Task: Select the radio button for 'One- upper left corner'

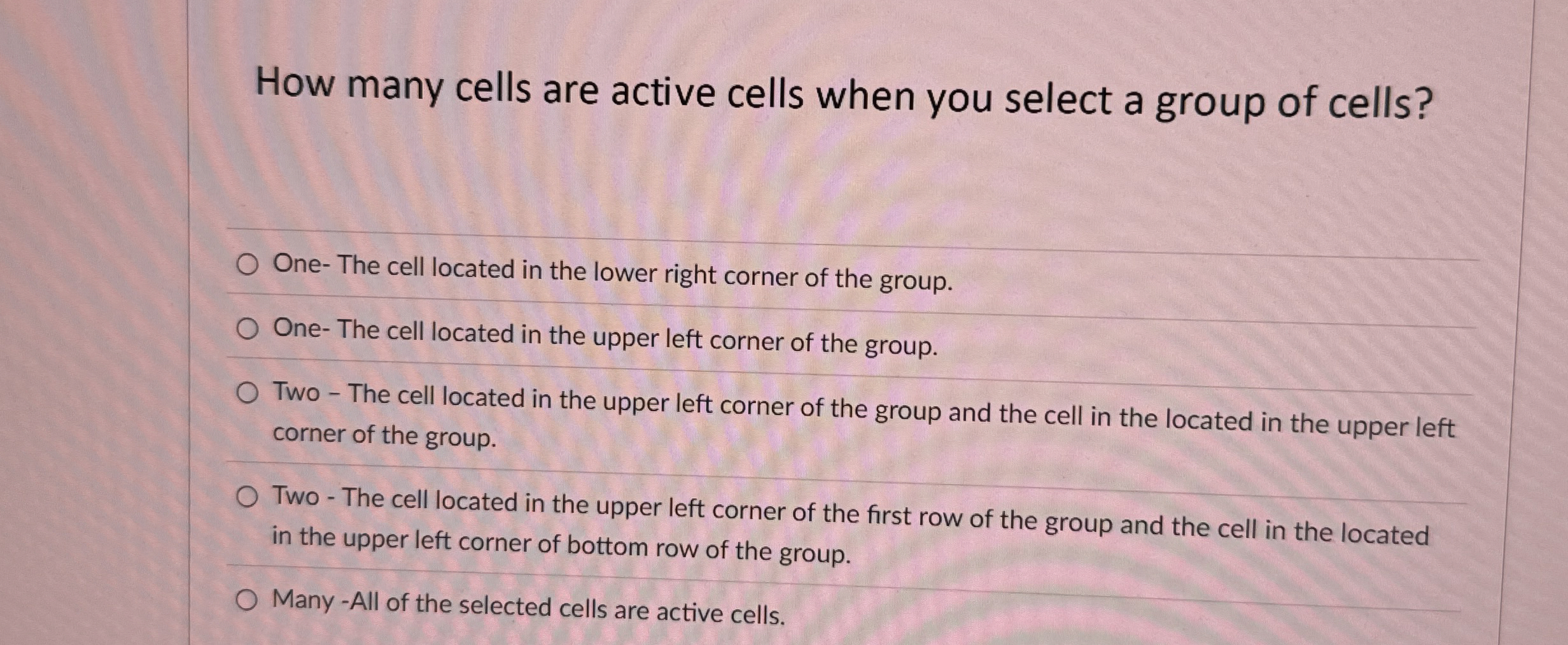Action: click(x=248, y=328)
